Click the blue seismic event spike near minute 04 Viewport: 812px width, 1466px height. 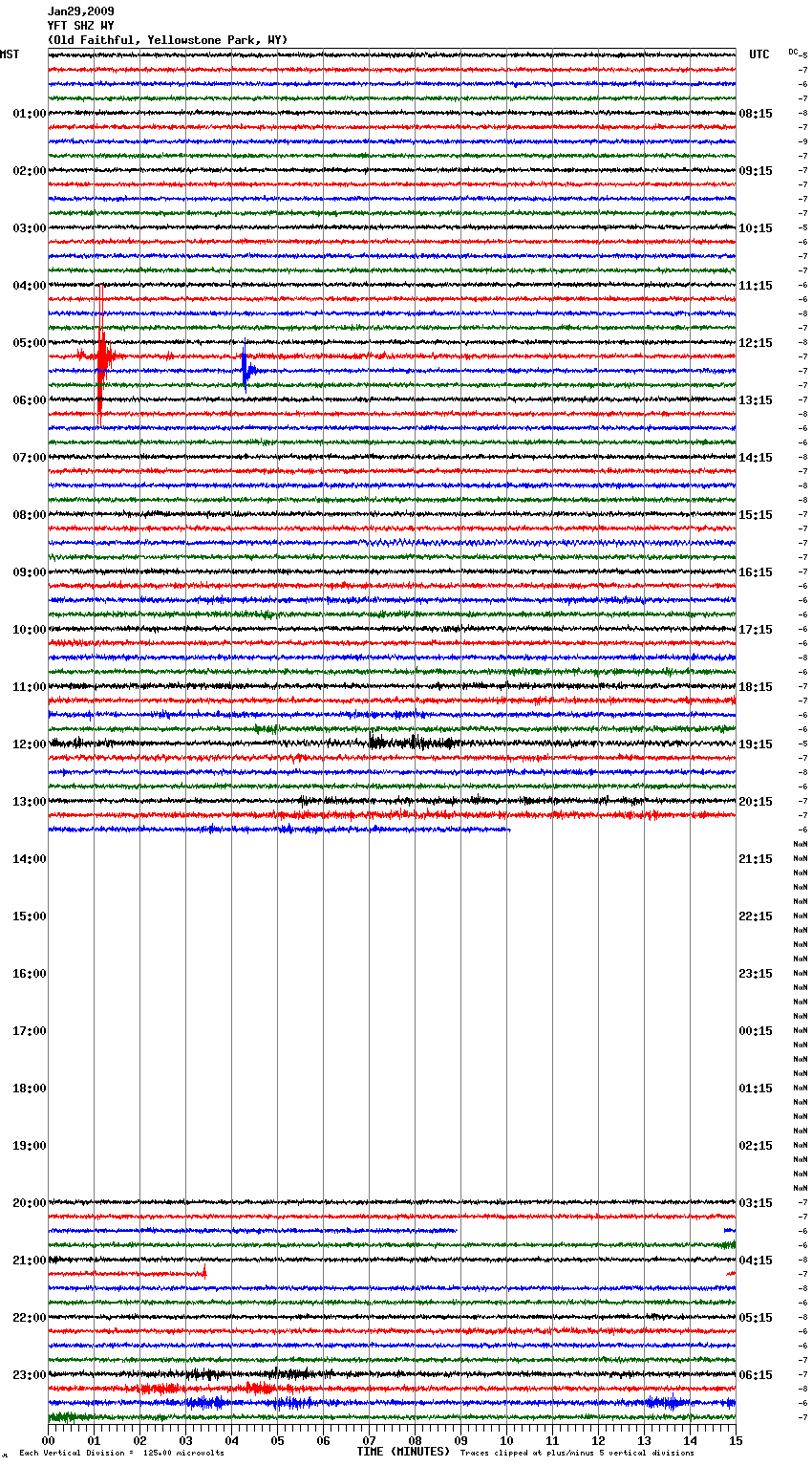[x=246, y=368]
